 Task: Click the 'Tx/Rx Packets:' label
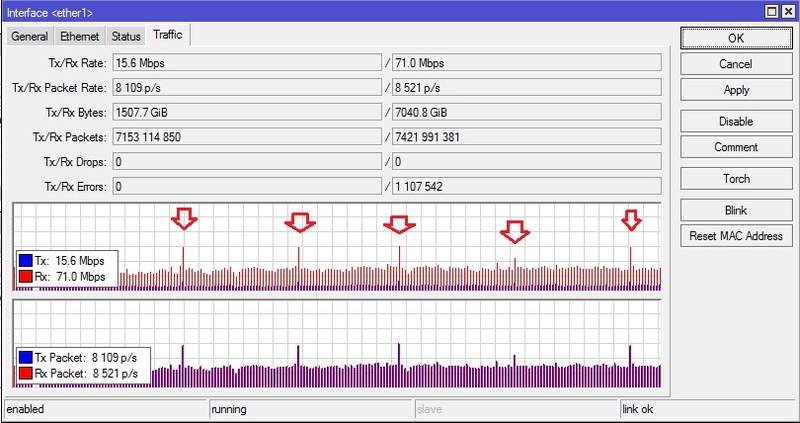click(x=69, y=137)
